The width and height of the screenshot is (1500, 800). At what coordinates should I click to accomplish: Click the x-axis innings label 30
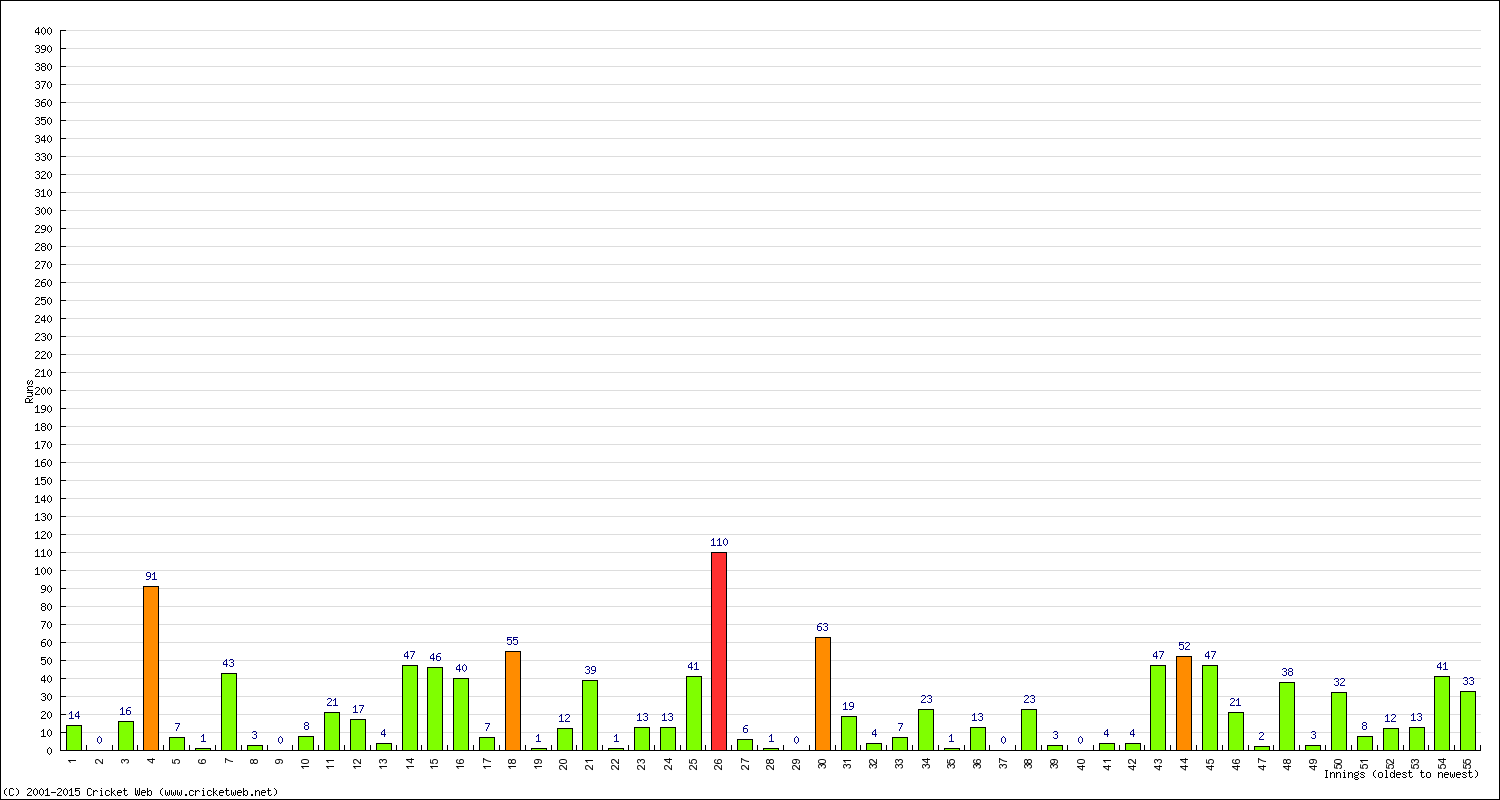tap(822, 762)
